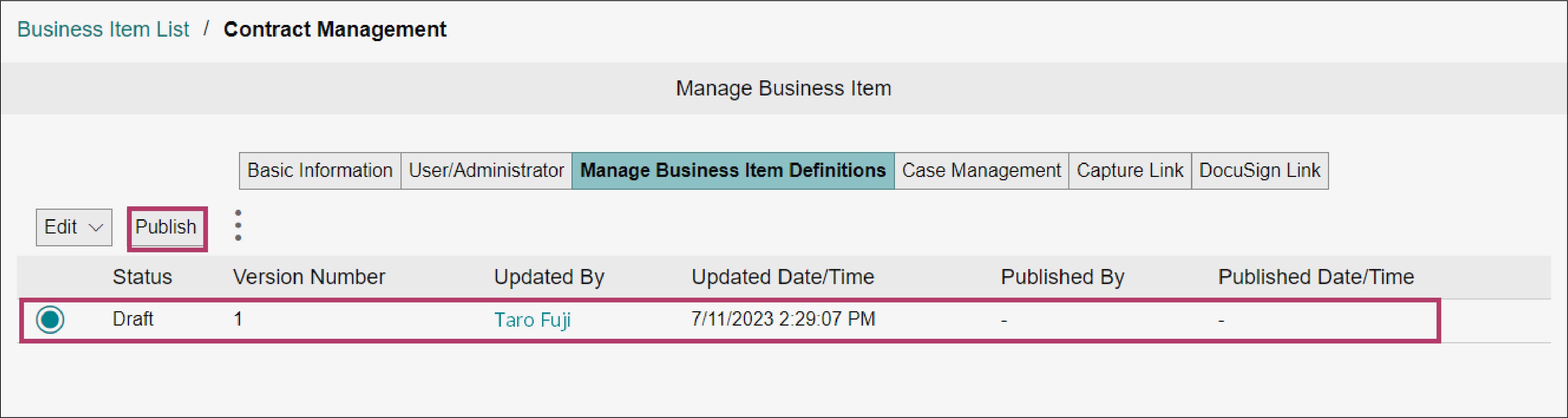Image resolution: width=1568 pixels, height=418 pixels.
Task: Open Taro Fuji user link
Action: [532, 320]
